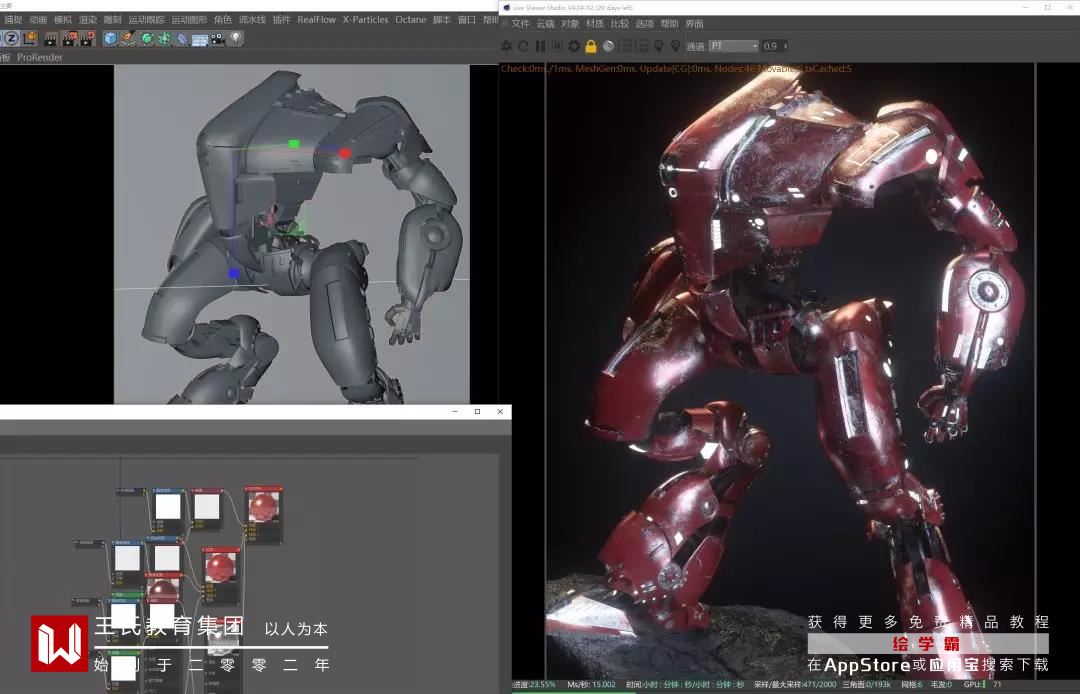Open Live Viewer settings gear icon
The image size is (1080, 694).
pyautogui.click(x=574, y=46)
